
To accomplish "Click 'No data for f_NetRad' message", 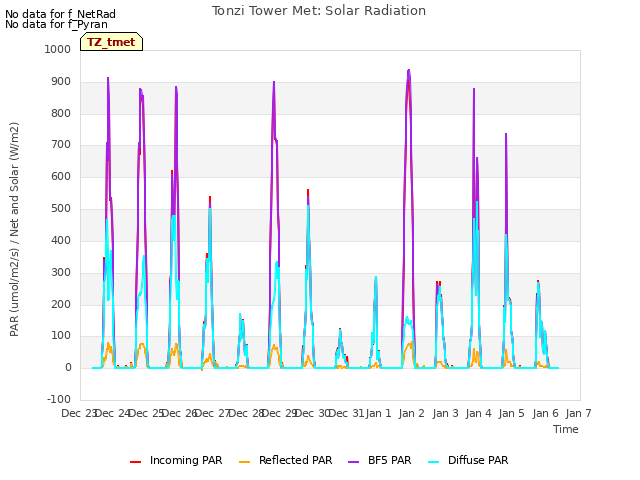I will coord(60,14).
